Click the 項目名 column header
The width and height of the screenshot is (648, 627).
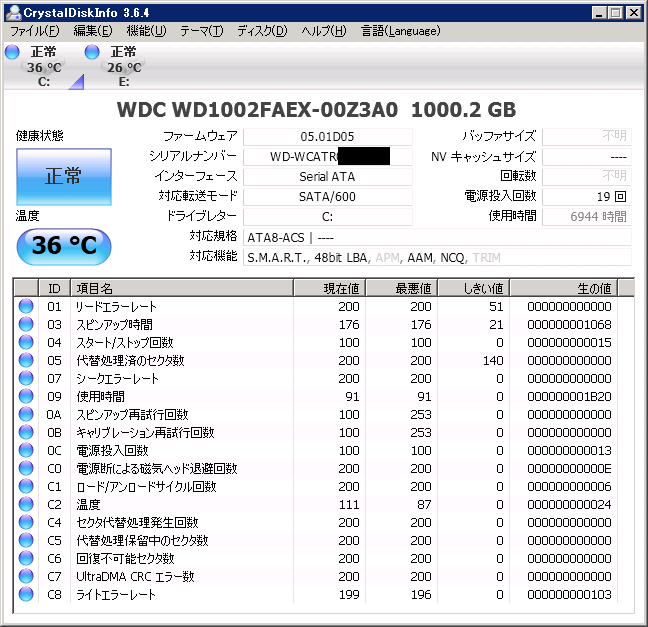(x=180, y=288)
